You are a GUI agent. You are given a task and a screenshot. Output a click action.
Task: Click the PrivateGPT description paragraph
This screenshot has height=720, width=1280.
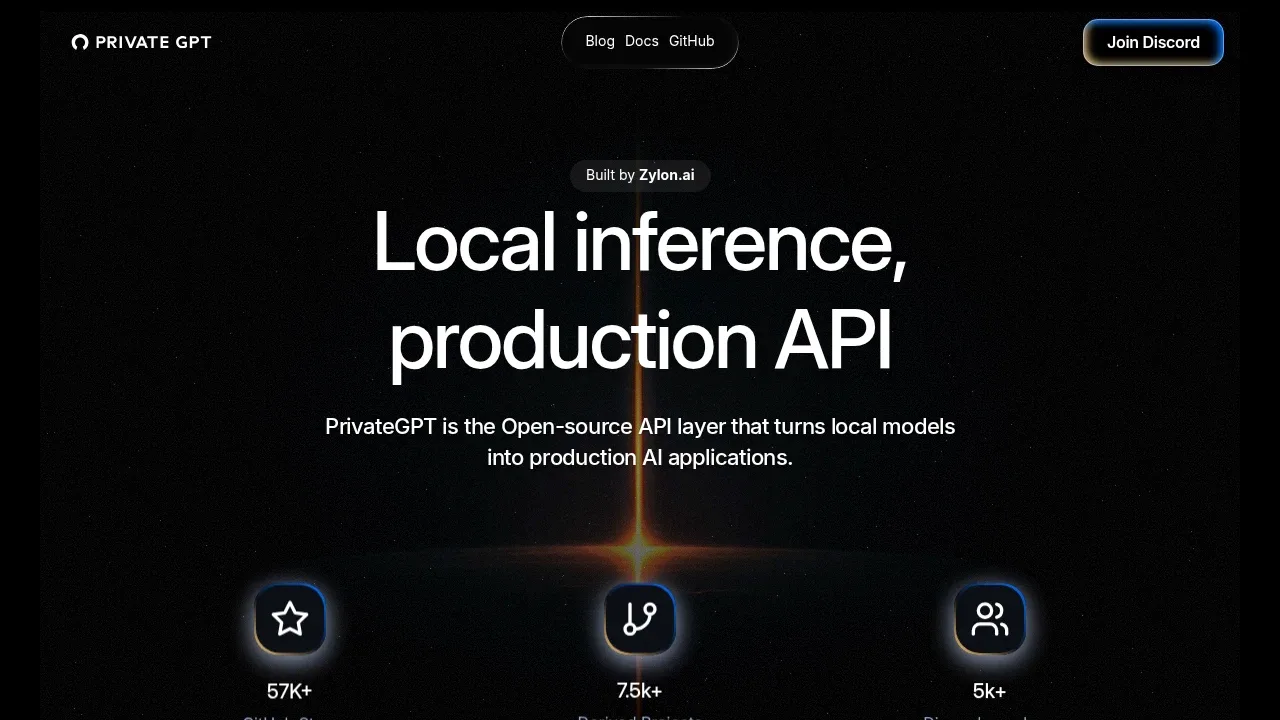pos(640,442)
